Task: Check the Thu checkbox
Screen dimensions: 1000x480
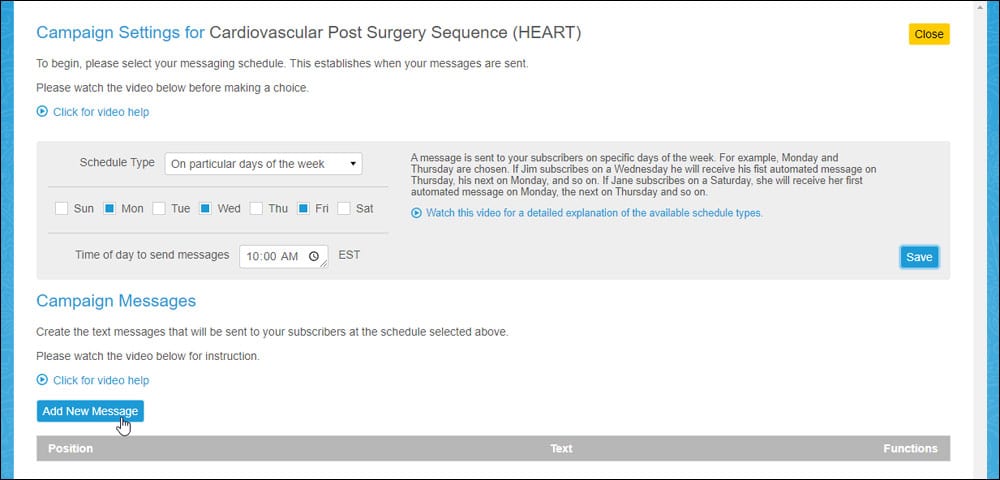Action: pos(256,208)
